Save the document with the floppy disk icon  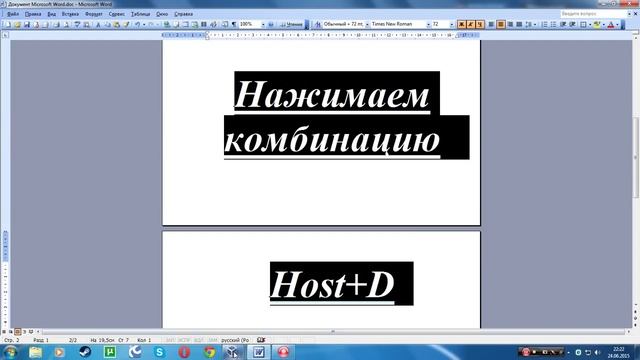[27, 24]
